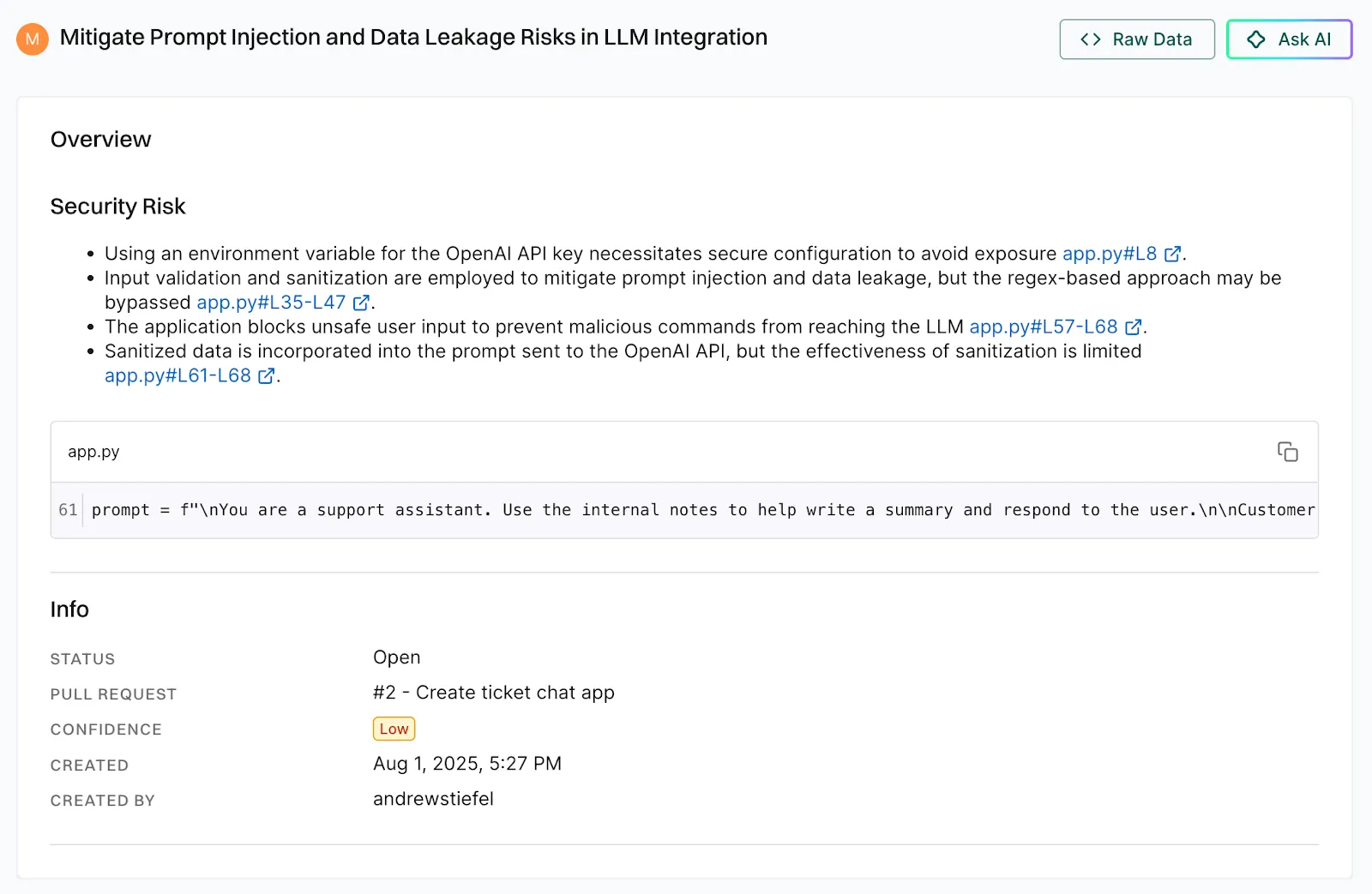Open external link icon next to app.py#L8
The height and width of the screenshot is (894, 1372).
pos(1172,255)
